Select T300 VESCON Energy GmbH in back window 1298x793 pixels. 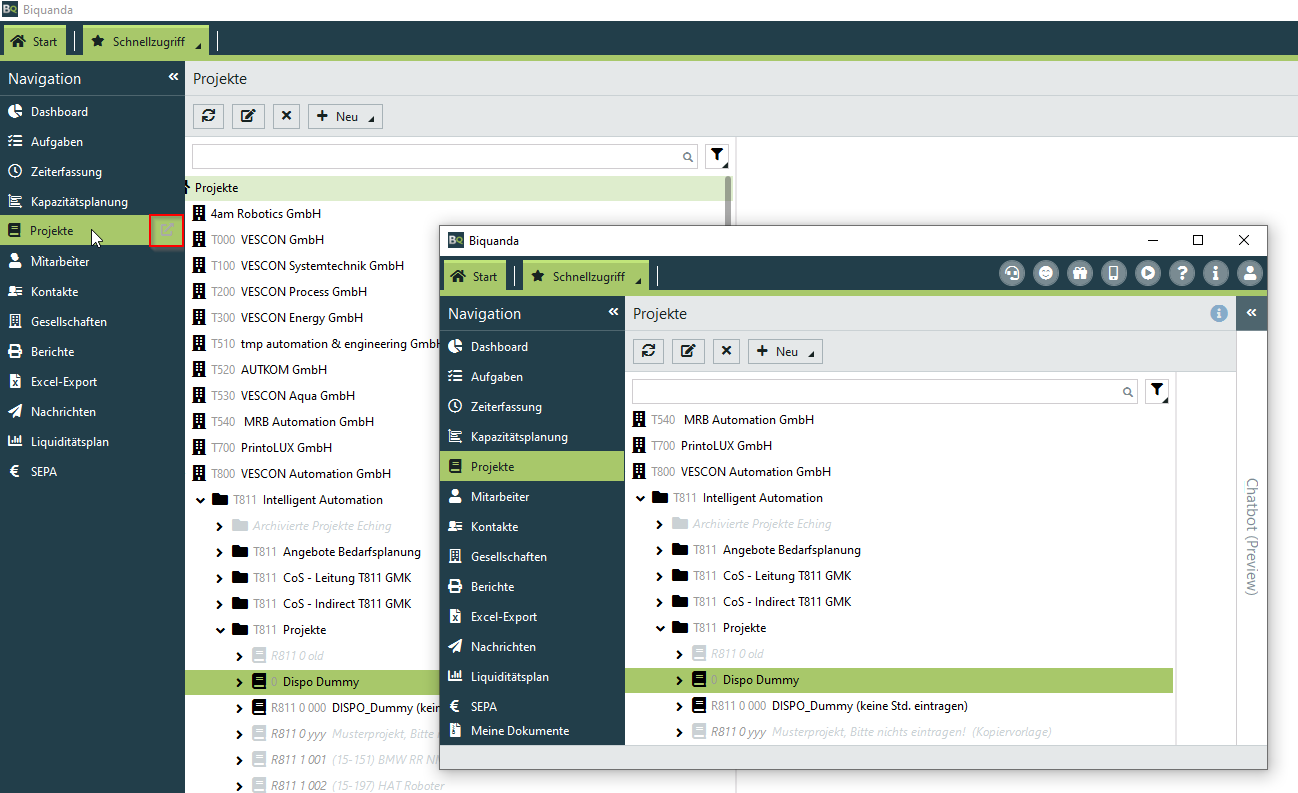287,318
